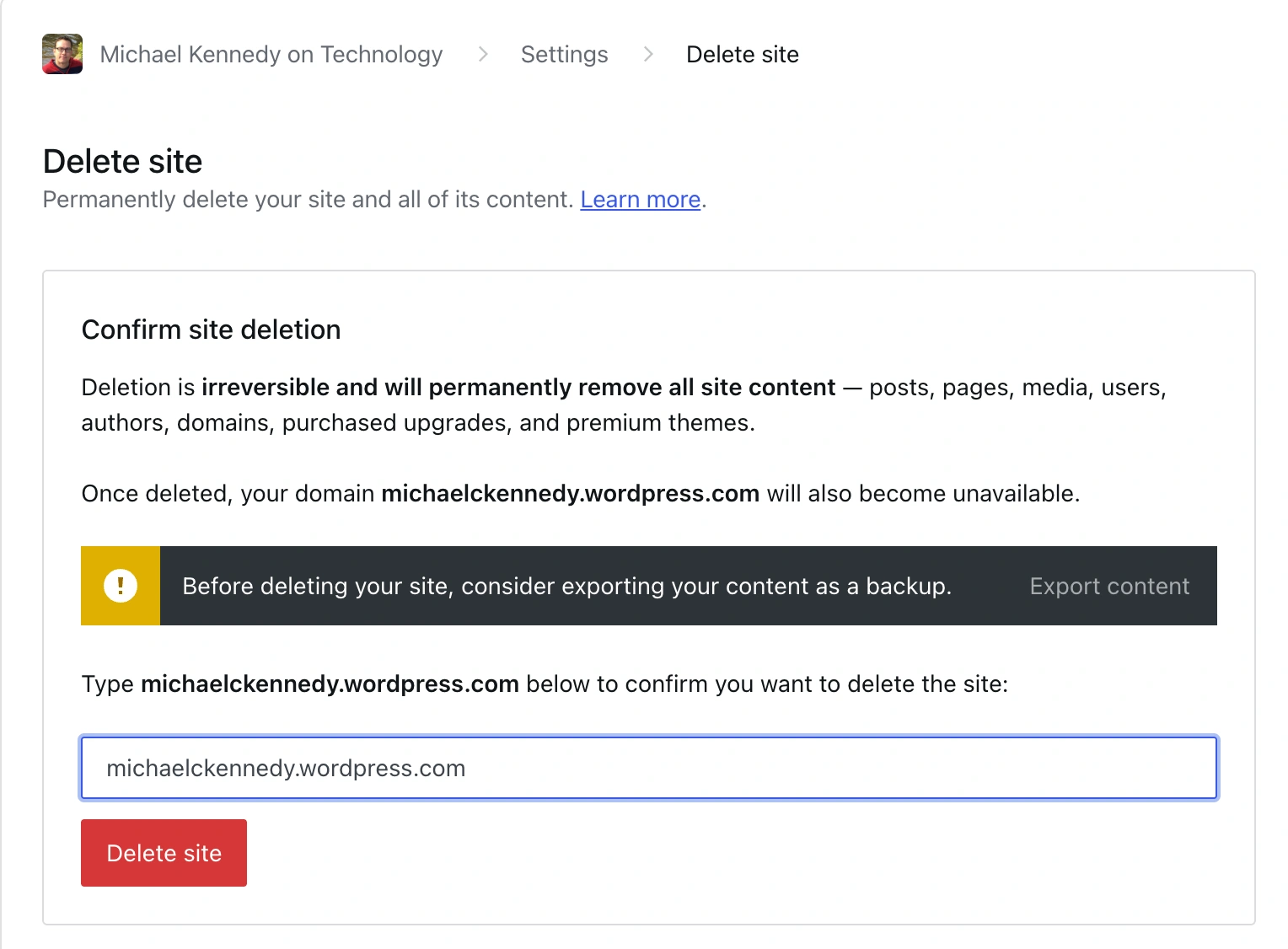
Task: Click the exclamation warning icon
Action: (x=121, y=586)
